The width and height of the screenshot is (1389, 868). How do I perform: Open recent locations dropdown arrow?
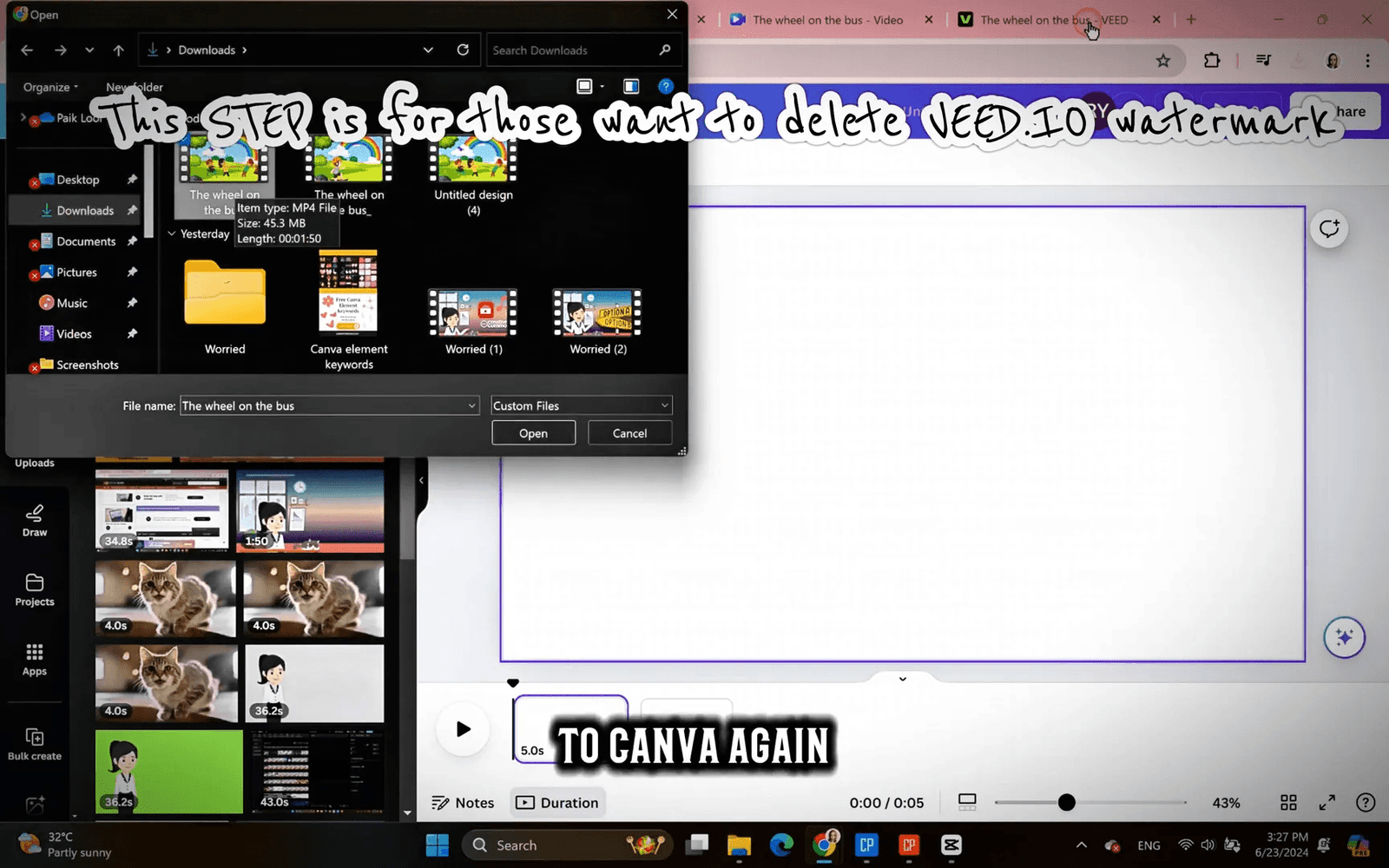89,50
